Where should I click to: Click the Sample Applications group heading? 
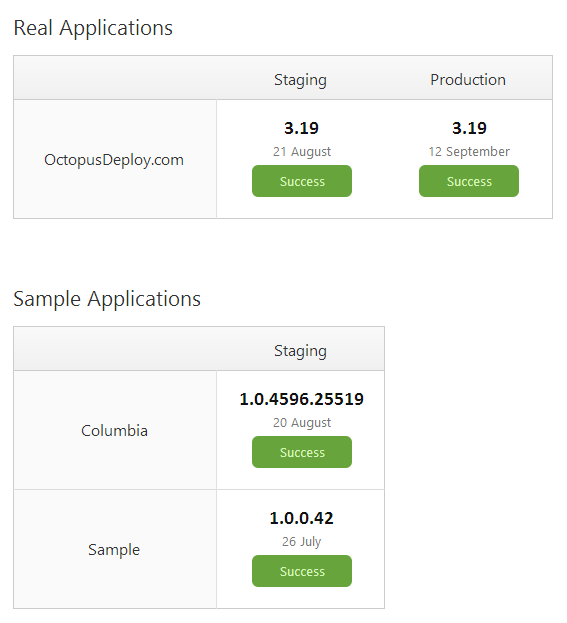(107, 299)
